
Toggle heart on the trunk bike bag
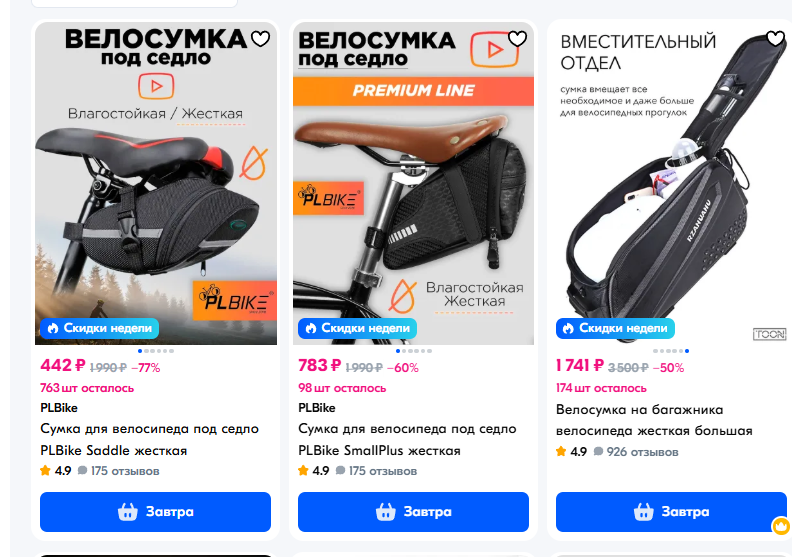pos(776,38)
